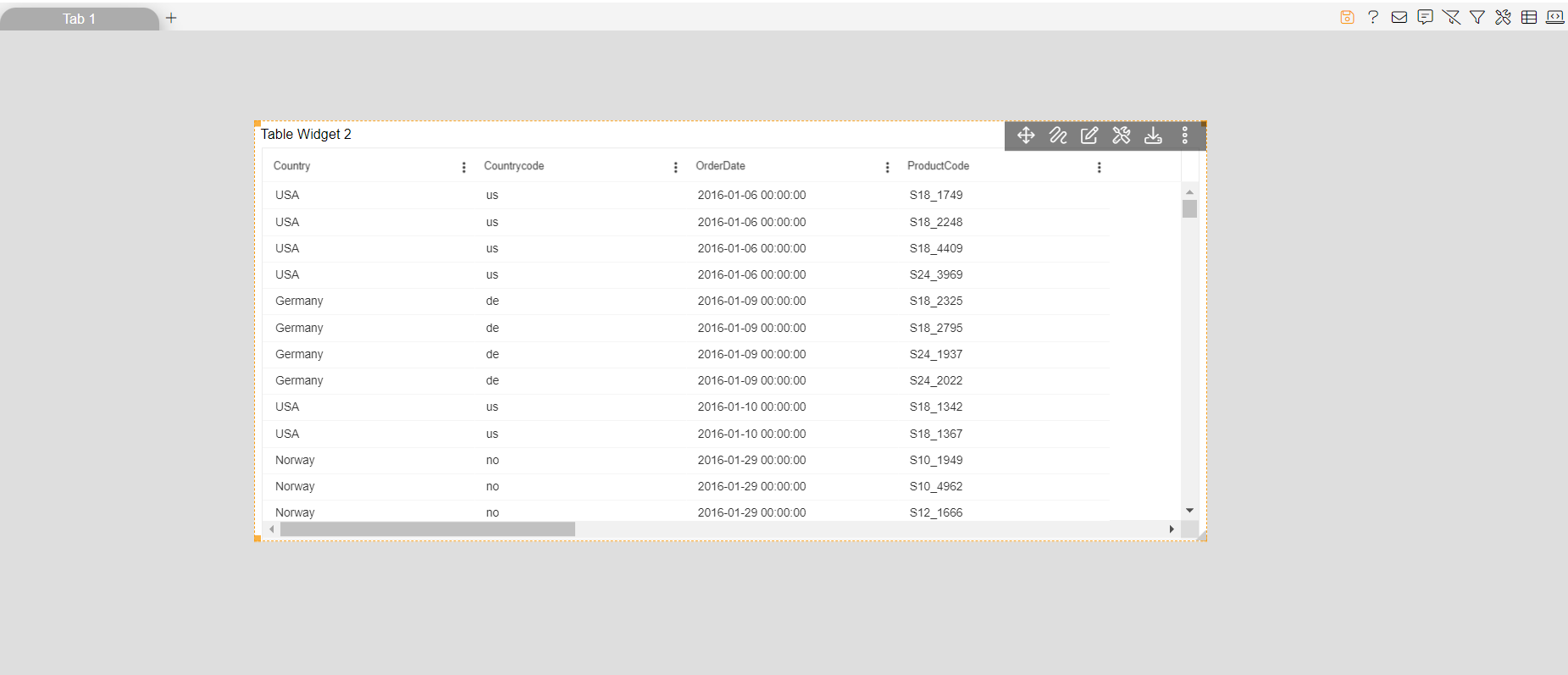Click the vertical scrollbar thumb

coord(1189,209)
